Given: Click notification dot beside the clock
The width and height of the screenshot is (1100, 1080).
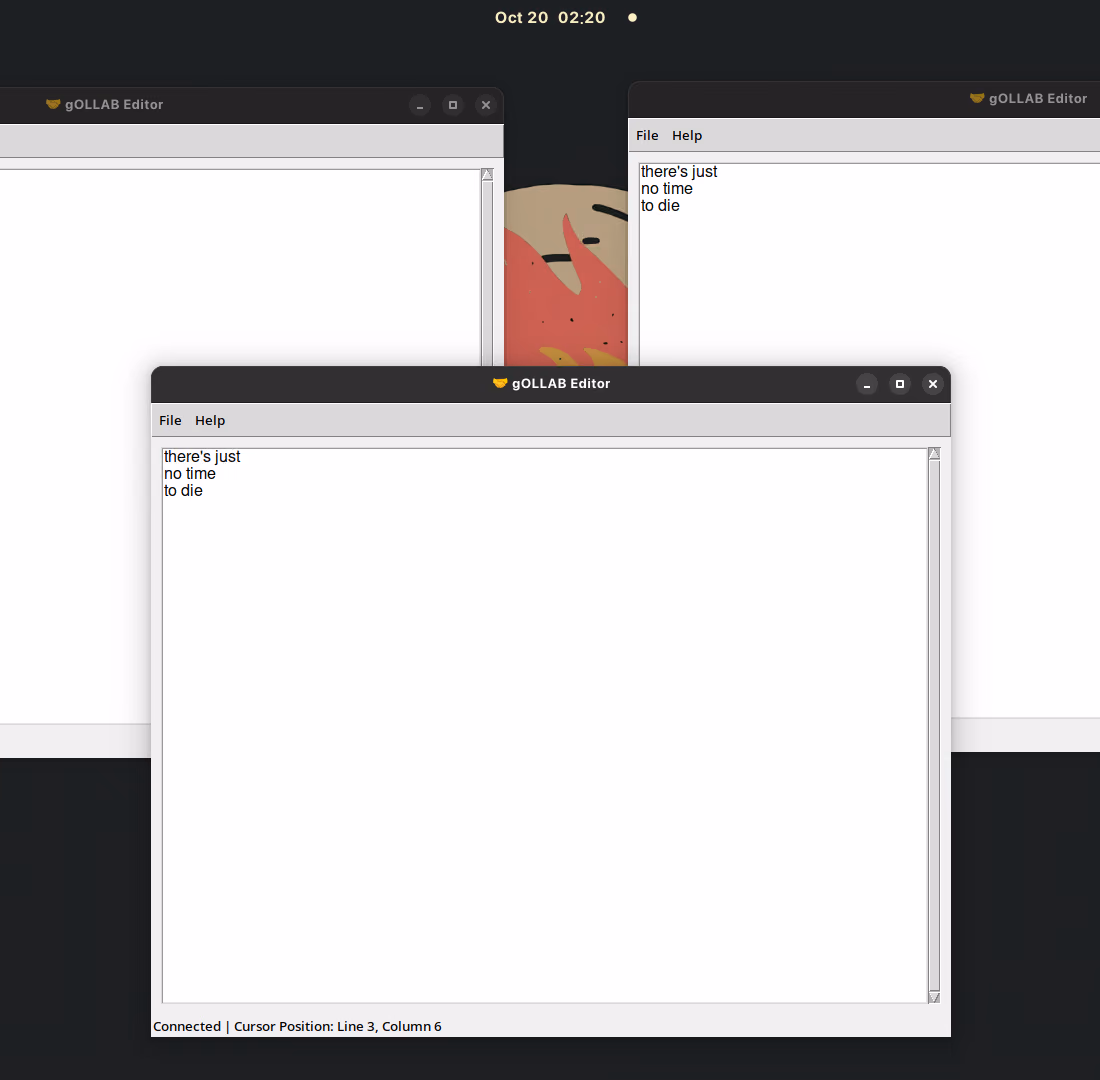Looking at the screenshot, I should 632,18.
